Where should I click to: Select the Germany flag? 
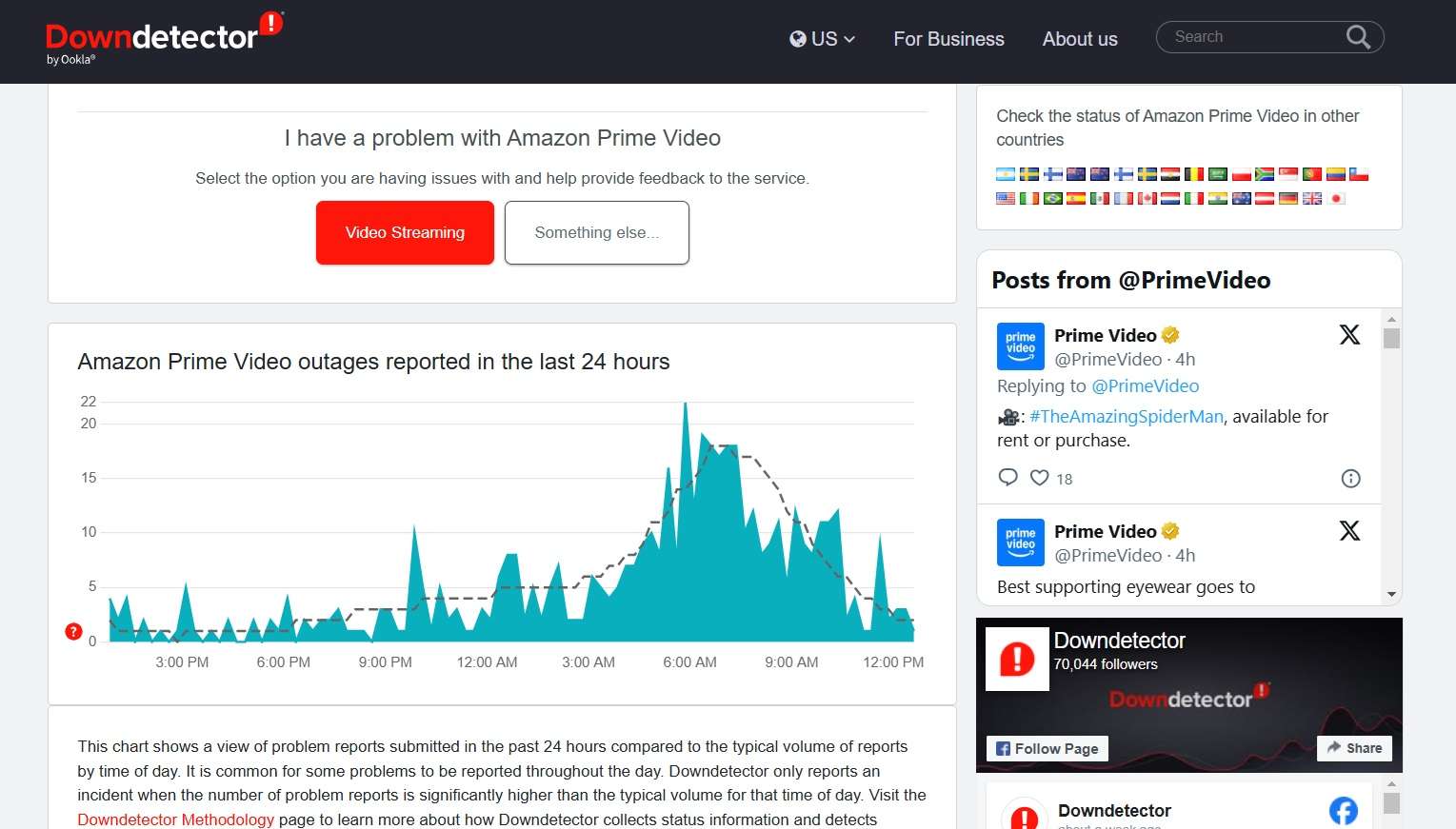coord(1288,198)
